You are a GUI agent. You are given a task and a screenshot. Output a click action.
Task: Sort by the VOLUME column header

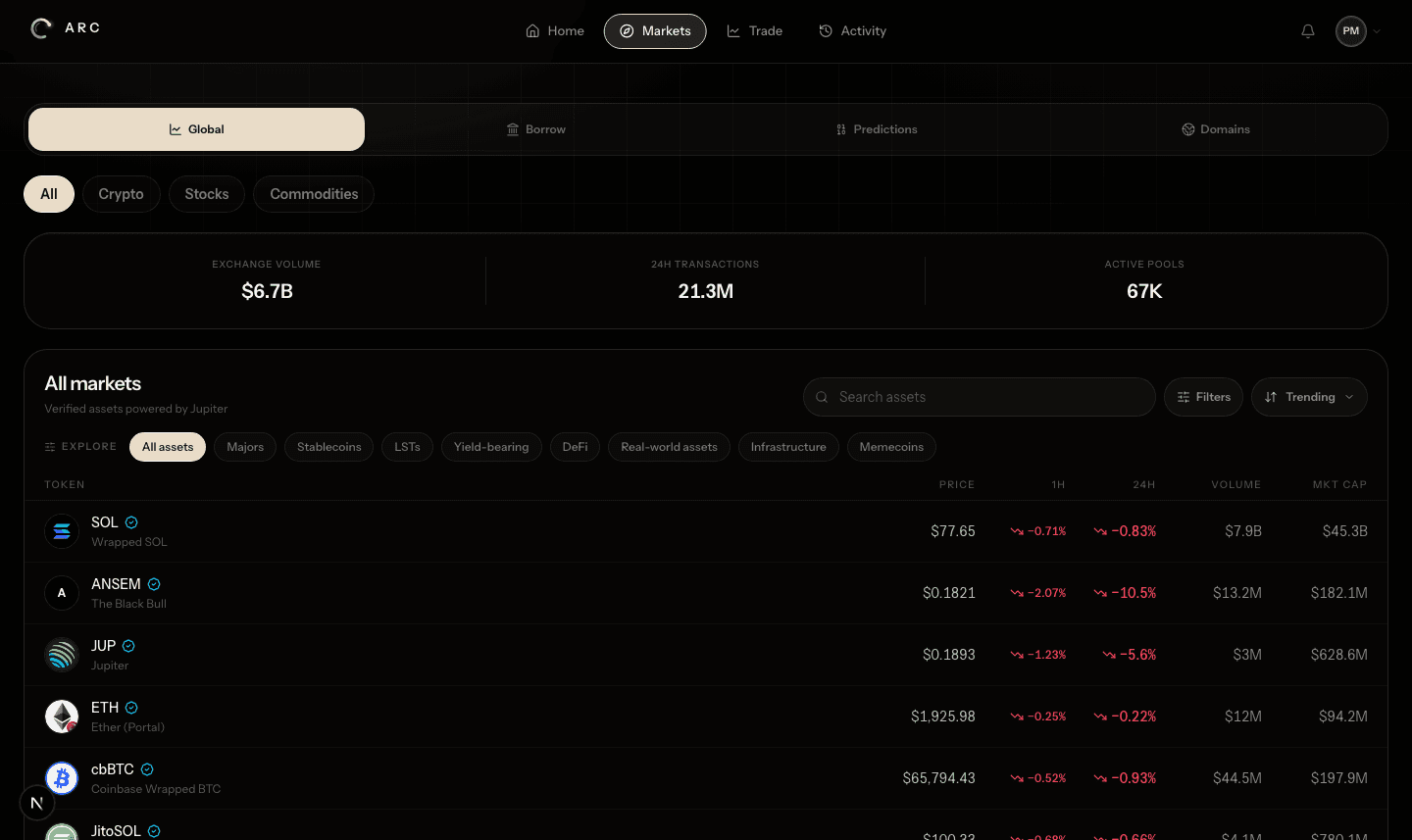click(1235, 484)
